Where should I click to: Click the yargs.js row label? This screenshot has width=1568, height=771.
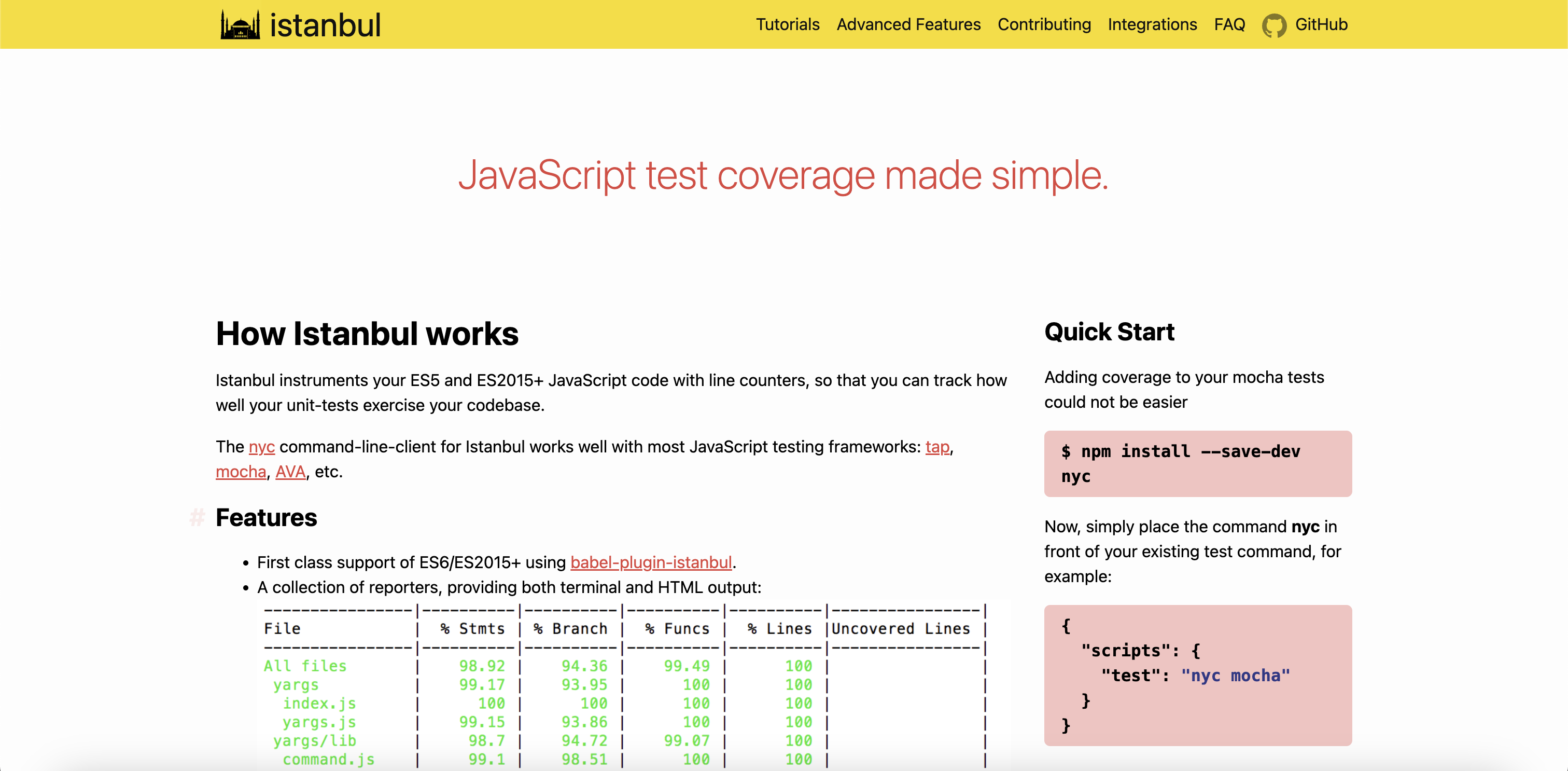pos(319,722)
